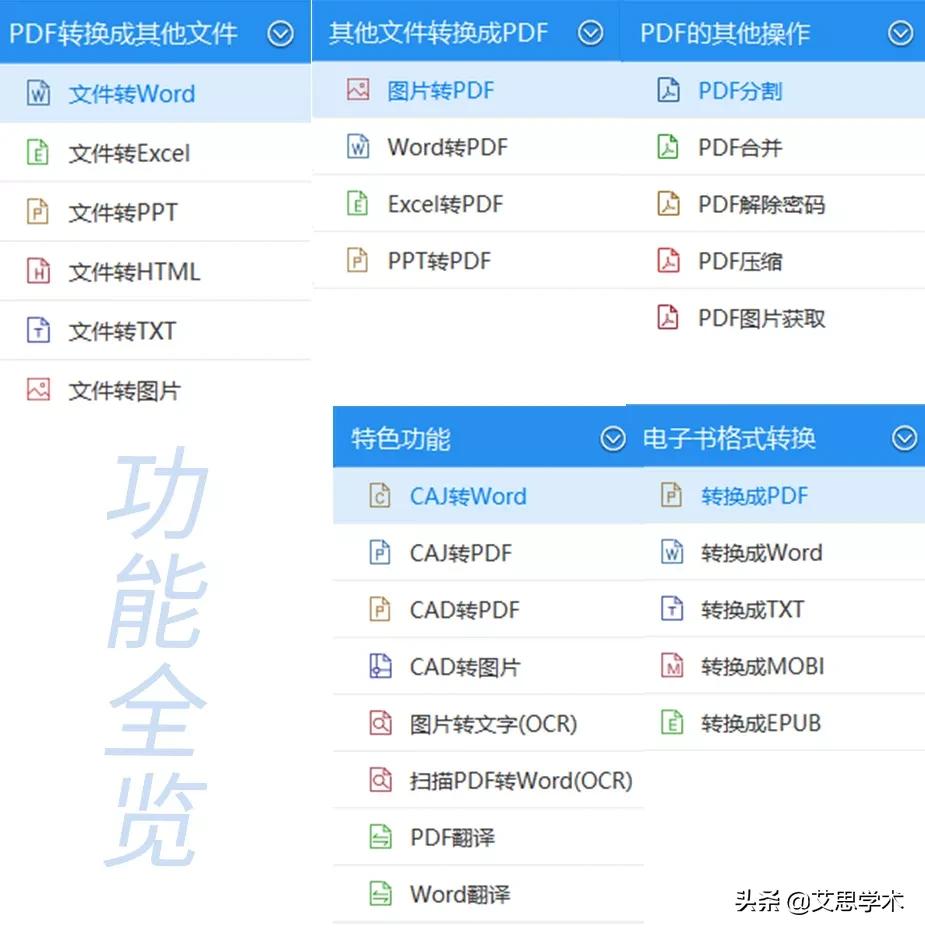Expand the 其他文件转换成PDF chevron

592,31
